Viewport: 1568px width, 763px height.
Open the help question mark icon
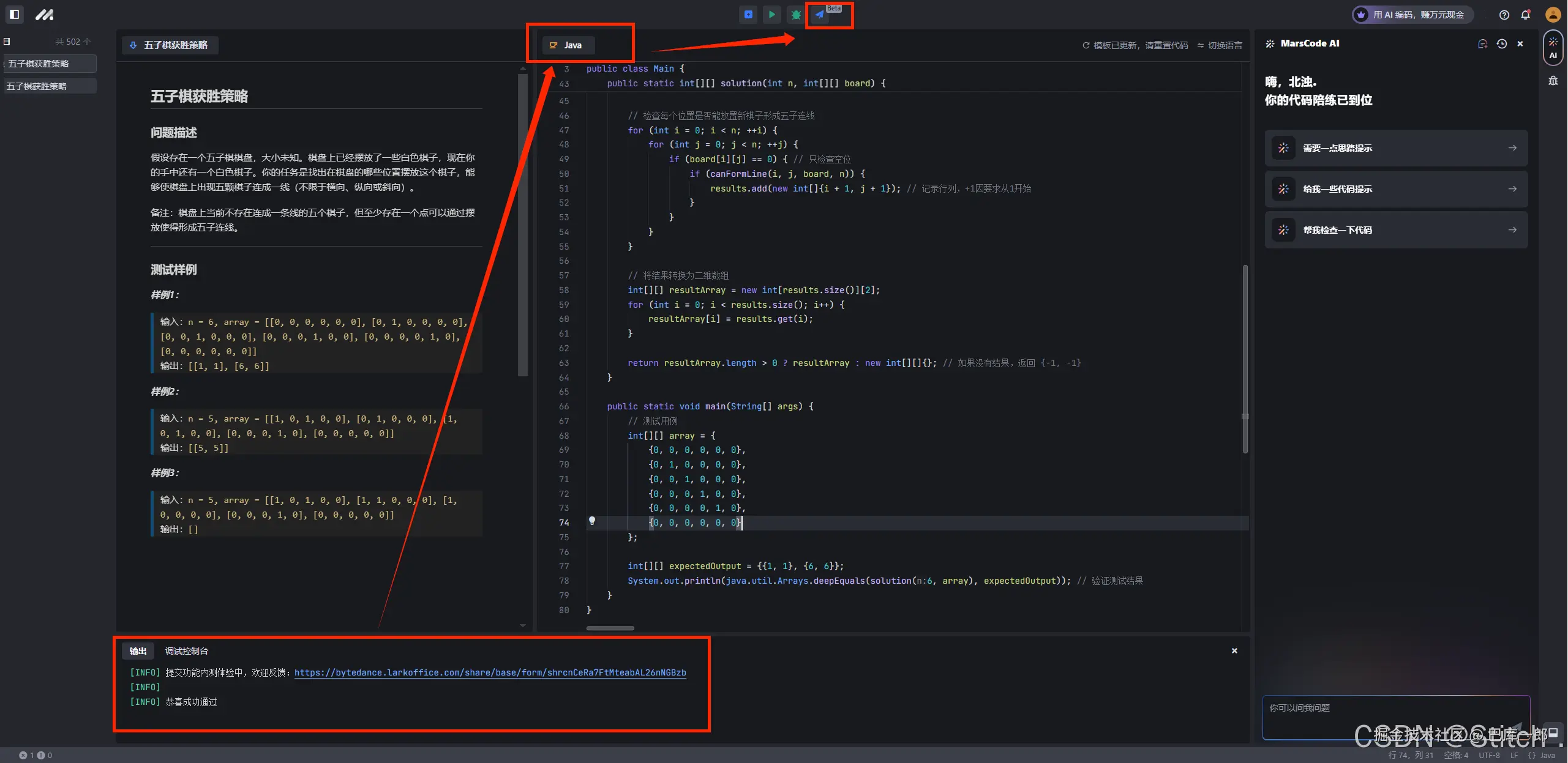click(x=1504, y=15)
